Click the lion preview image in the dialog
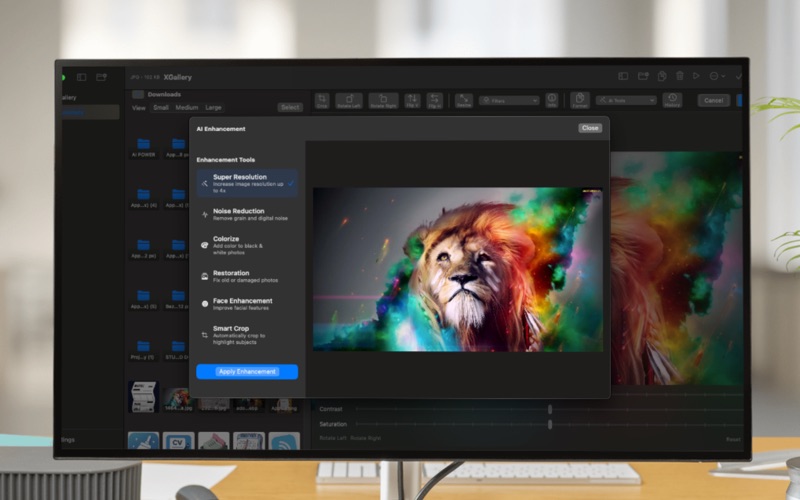The image size is (800, 500). click(458, 269)
